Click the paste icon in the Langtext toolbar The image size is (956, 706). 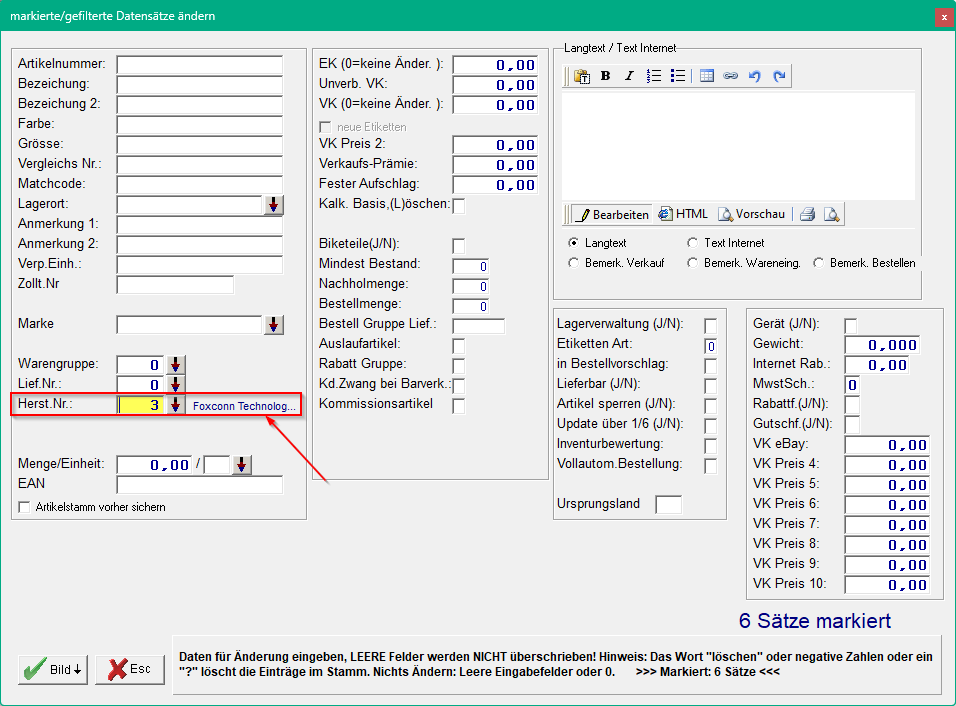click(582, 76)
